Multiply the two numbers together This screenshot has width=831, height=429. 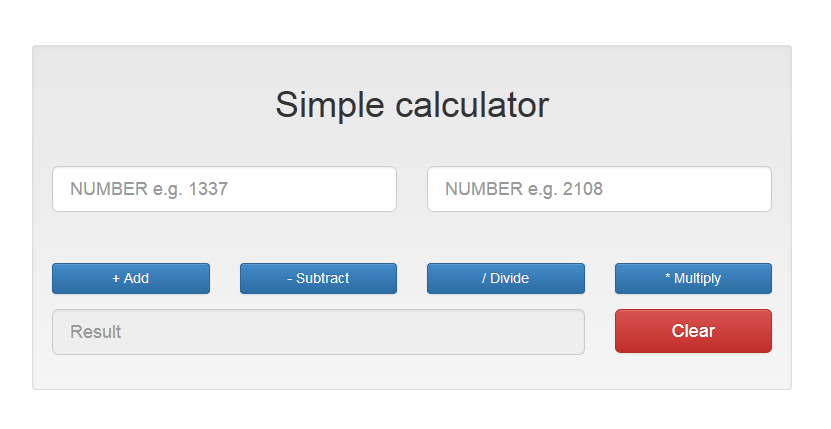click(x=693, y=278)
